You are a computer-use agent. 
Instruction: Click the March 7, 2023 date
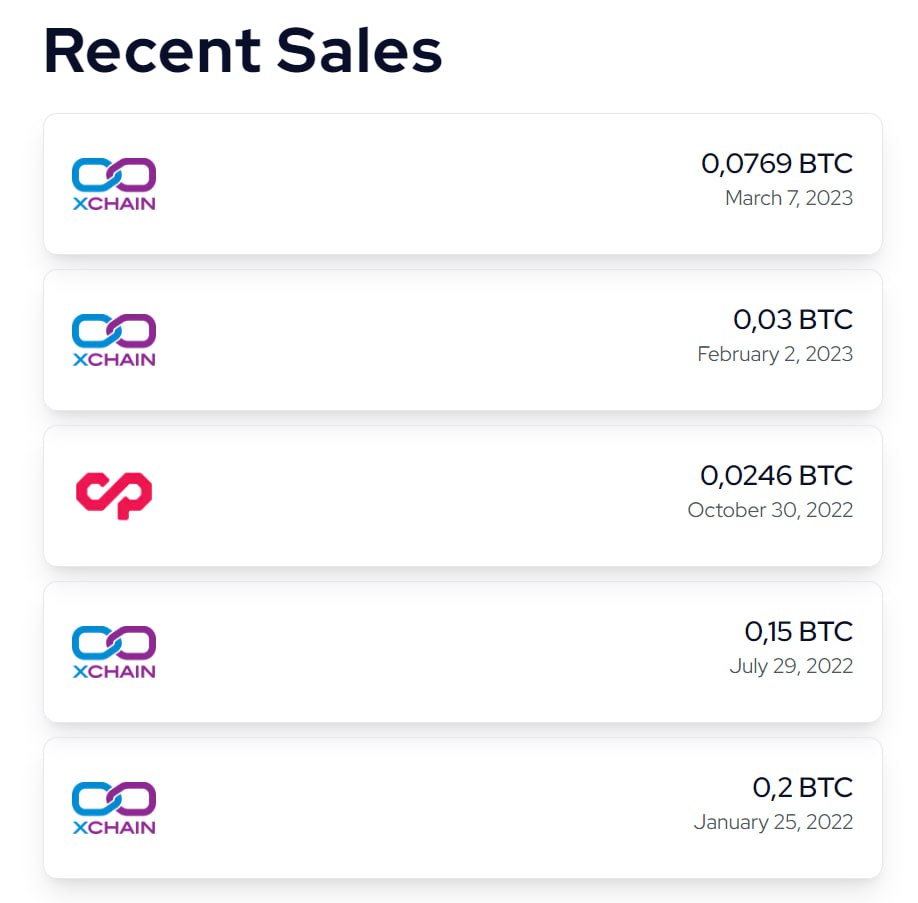[x=789, y=198]
